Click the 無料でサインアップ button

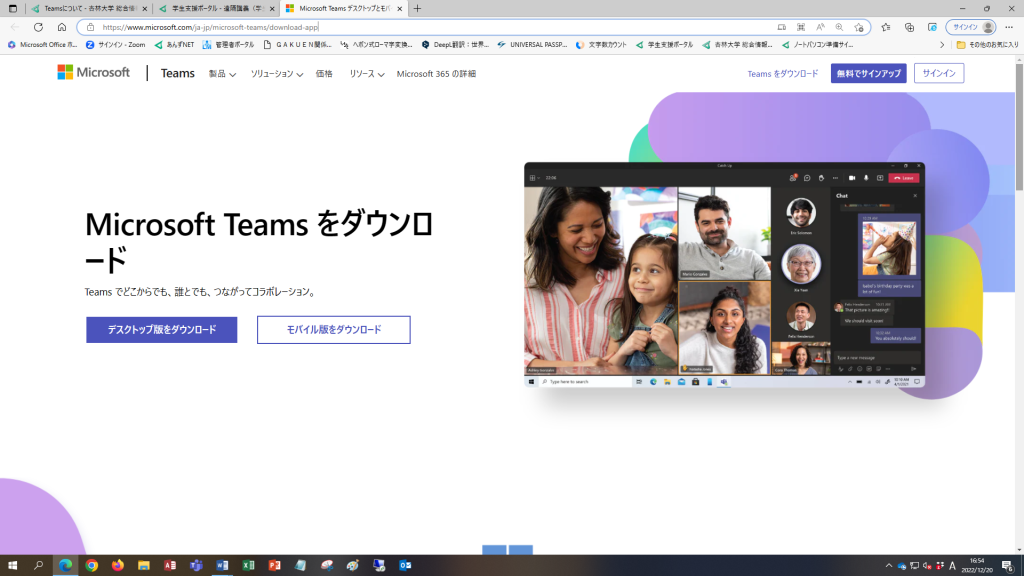pos(869,73)
